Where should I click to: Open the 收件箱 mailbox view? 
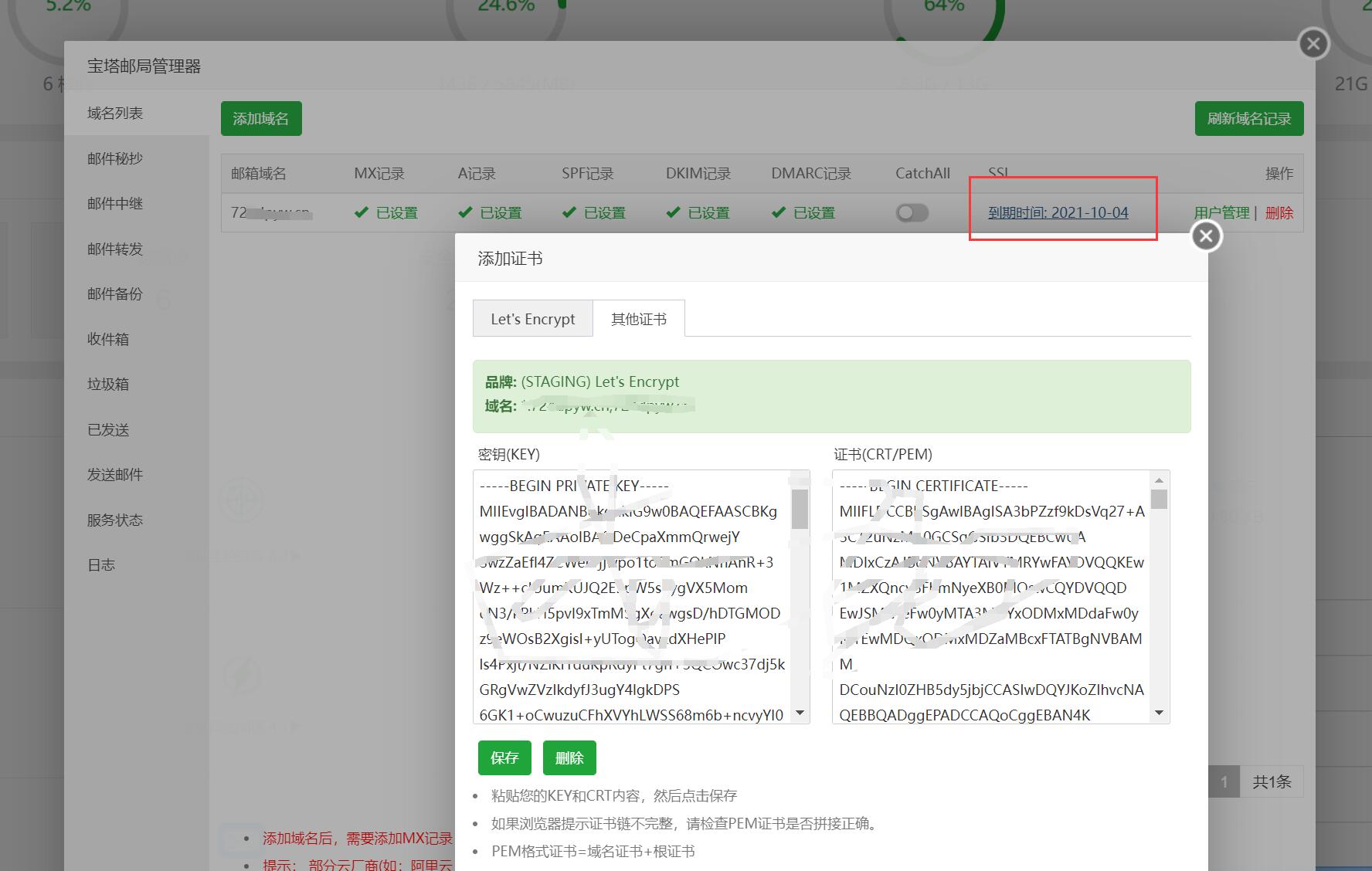point(107,339)
